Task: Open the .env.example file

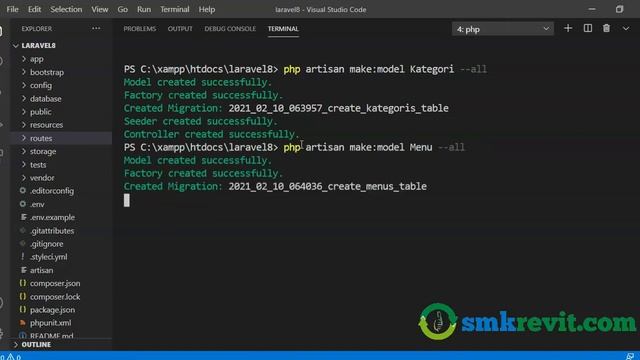Action: point(52,217)
